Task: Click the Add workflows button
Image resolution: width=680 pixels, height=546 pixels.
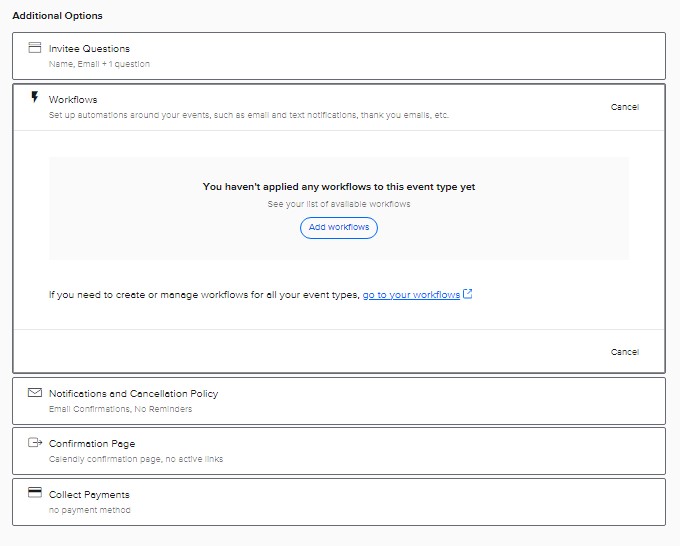Action: coord(339,228)
